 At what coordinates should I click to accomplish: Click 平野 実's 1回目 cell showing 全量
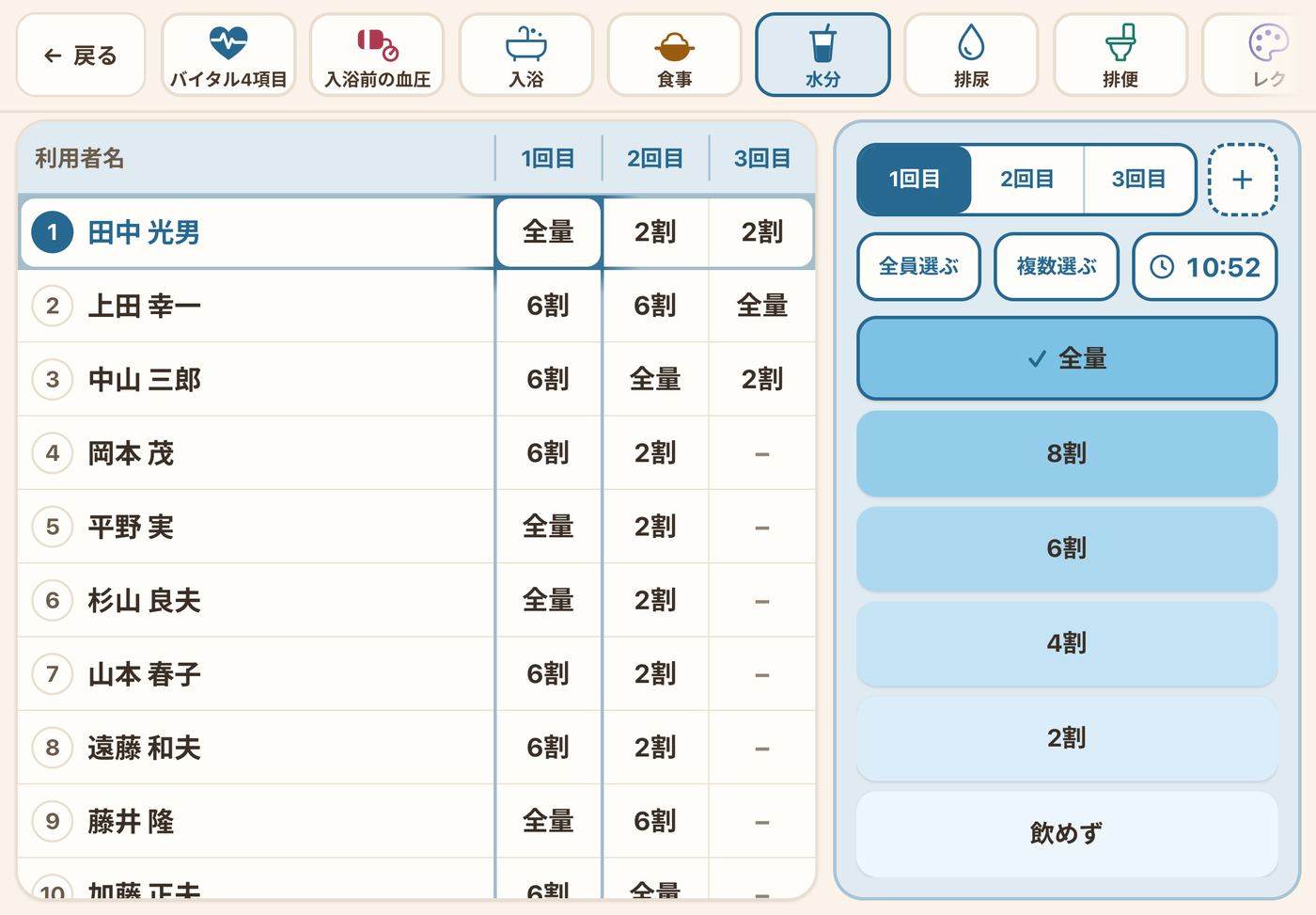548,527
